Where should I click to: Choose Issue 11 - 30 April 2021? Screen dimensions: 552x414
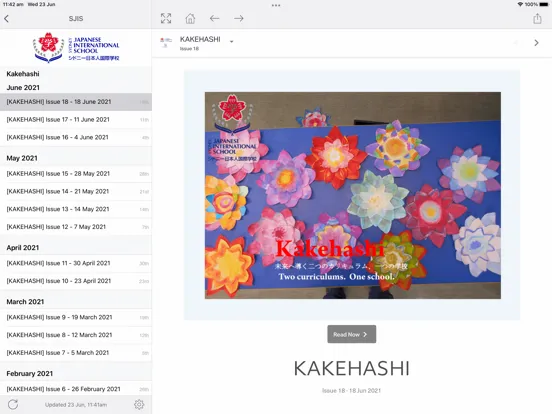[x=76, y=263]
